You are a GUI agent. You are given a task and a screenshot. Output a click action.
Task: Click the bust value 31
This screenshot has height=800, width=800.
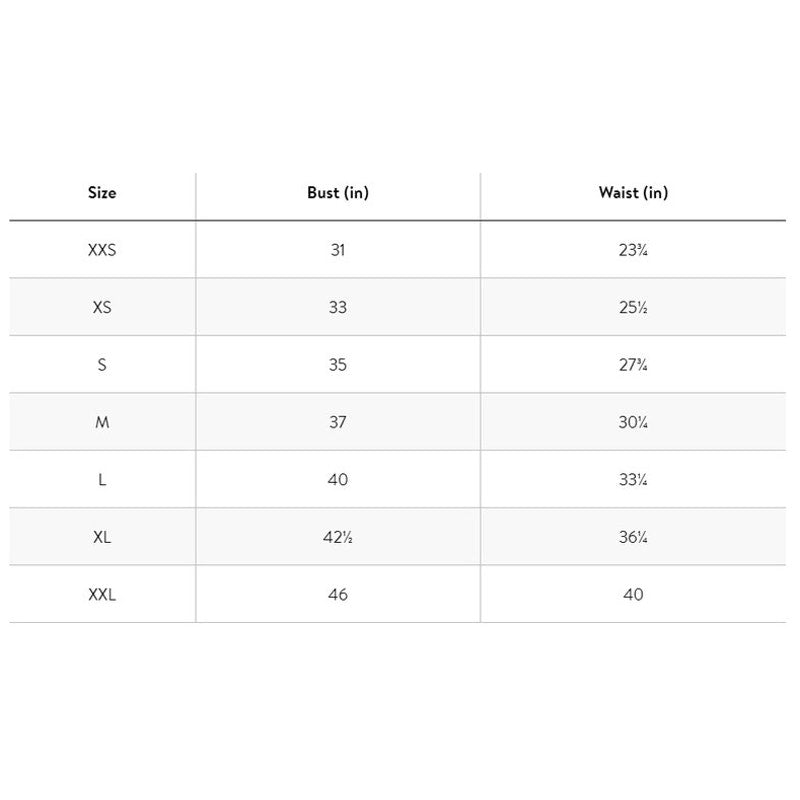pyautogui.click(x=338, y=250)
